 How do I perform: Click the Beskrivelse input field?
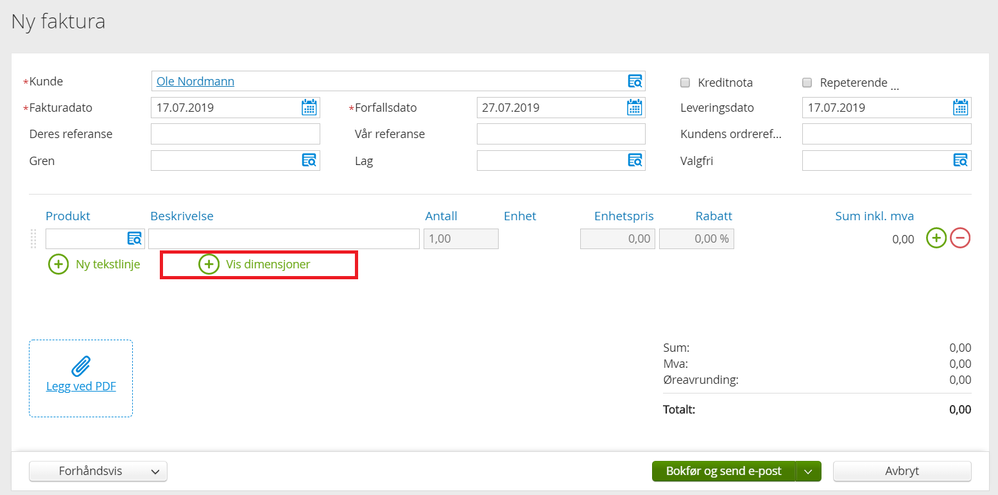(284, 239)
